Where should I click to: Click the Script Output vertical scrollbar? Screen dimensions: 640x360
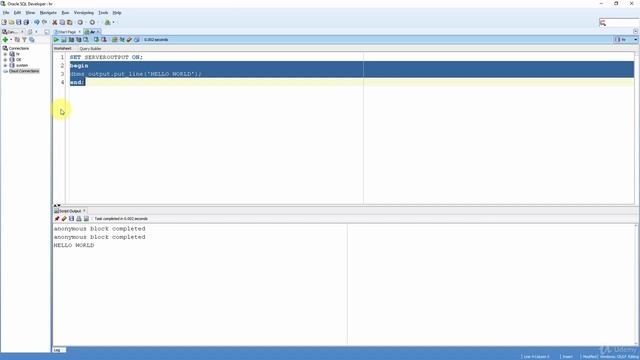(636, 284)
